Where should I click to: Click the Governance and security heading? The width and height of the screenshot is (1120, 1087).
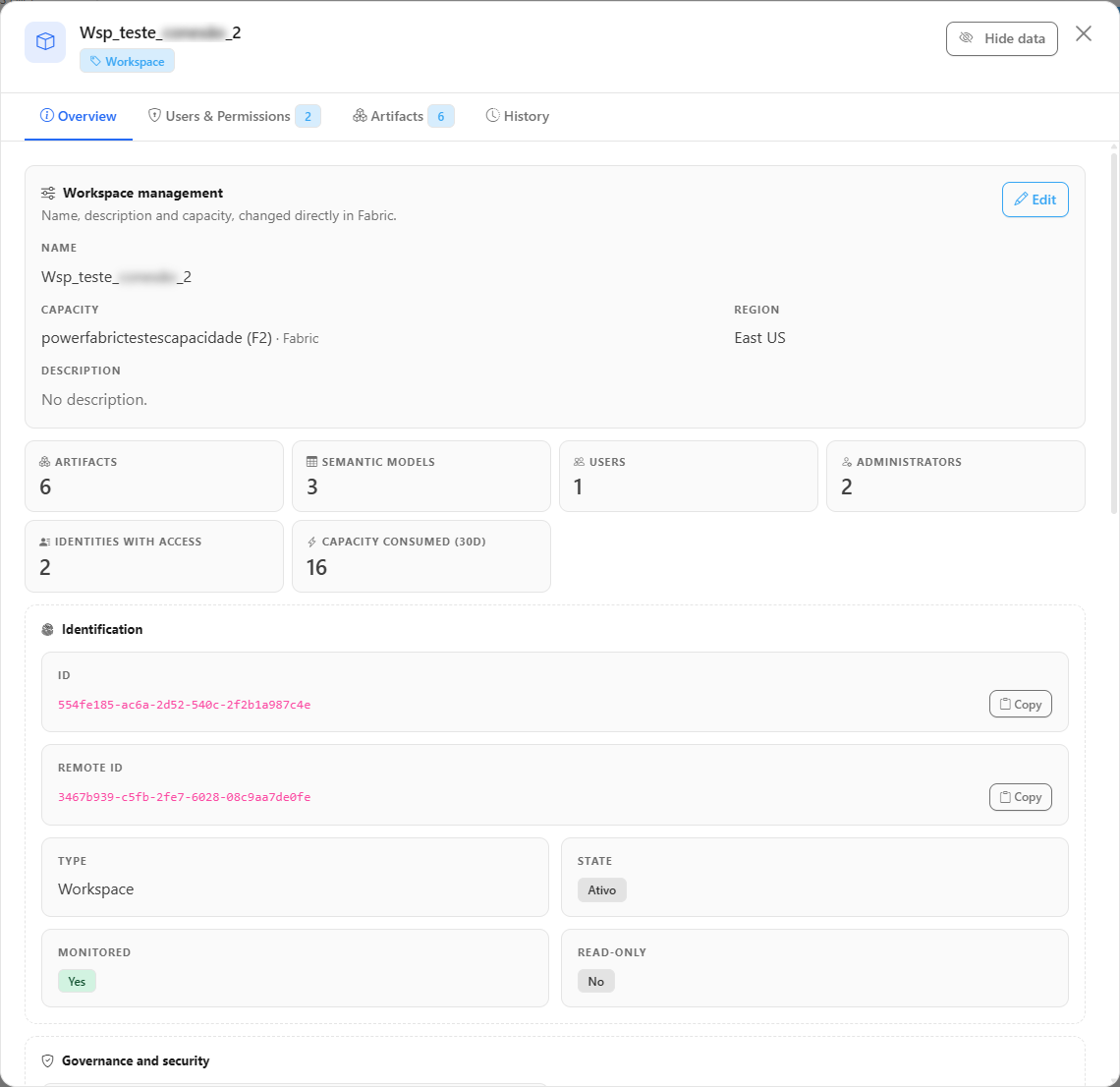pyautogui.click(x=136, y=1060)
